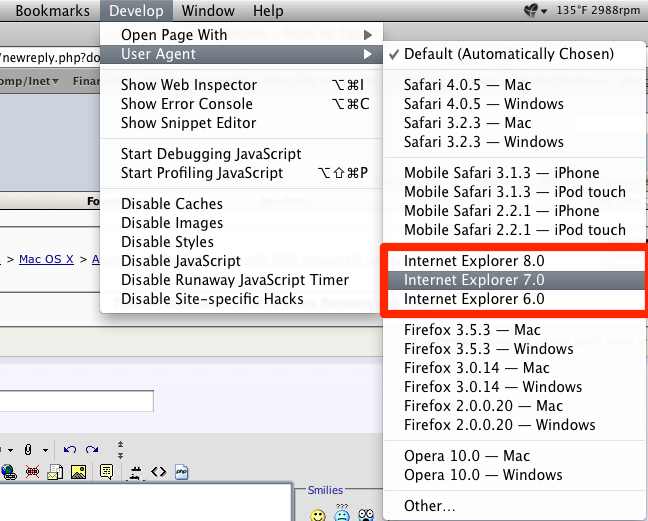Click the wrap HTML tags angle-brackets icon

tap(159, 472)
